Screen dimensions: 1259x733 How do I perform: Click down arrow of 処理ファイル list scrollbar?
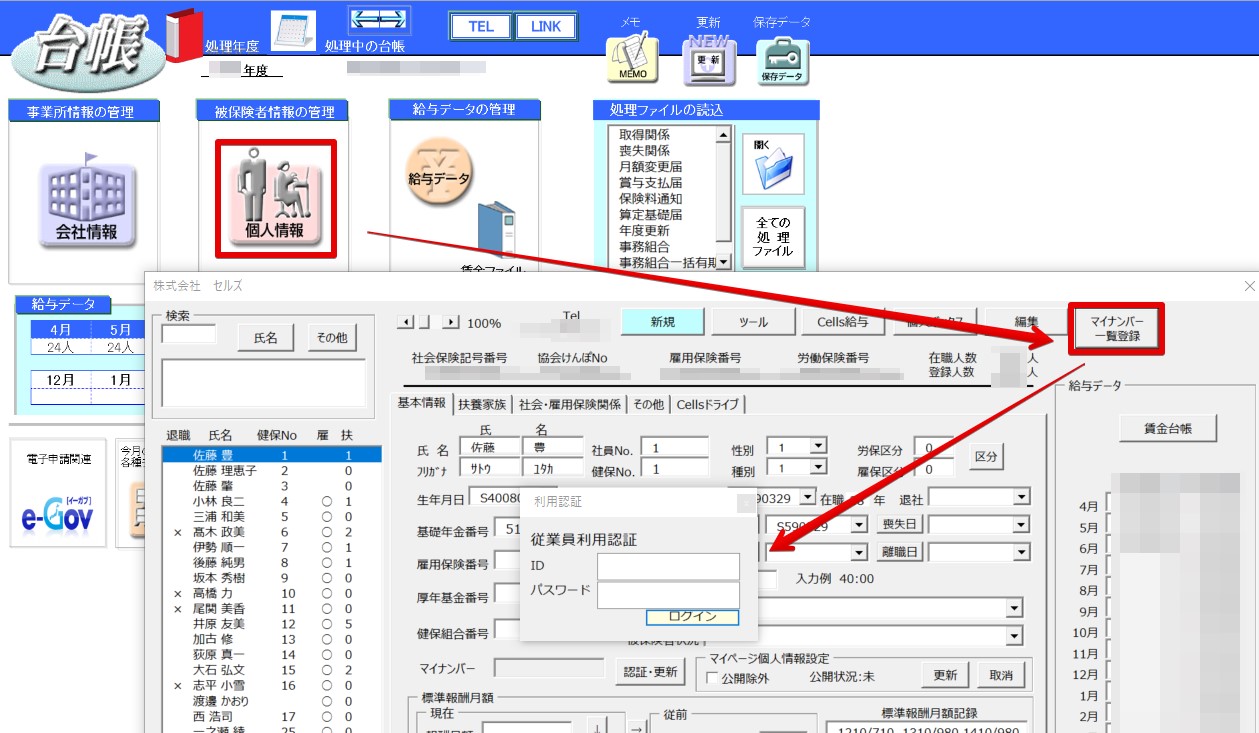(x=724, y=262)
